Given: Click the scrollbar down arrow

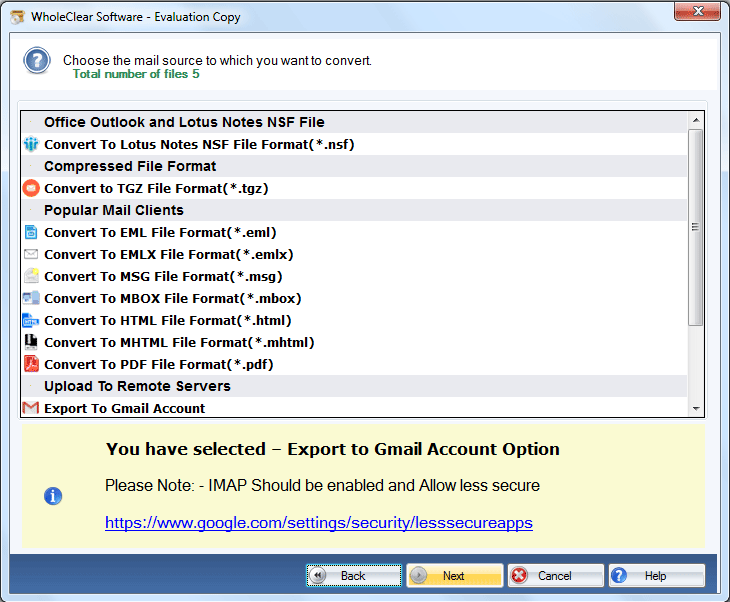Looking at the screenshot, I should tap(696, 408).
